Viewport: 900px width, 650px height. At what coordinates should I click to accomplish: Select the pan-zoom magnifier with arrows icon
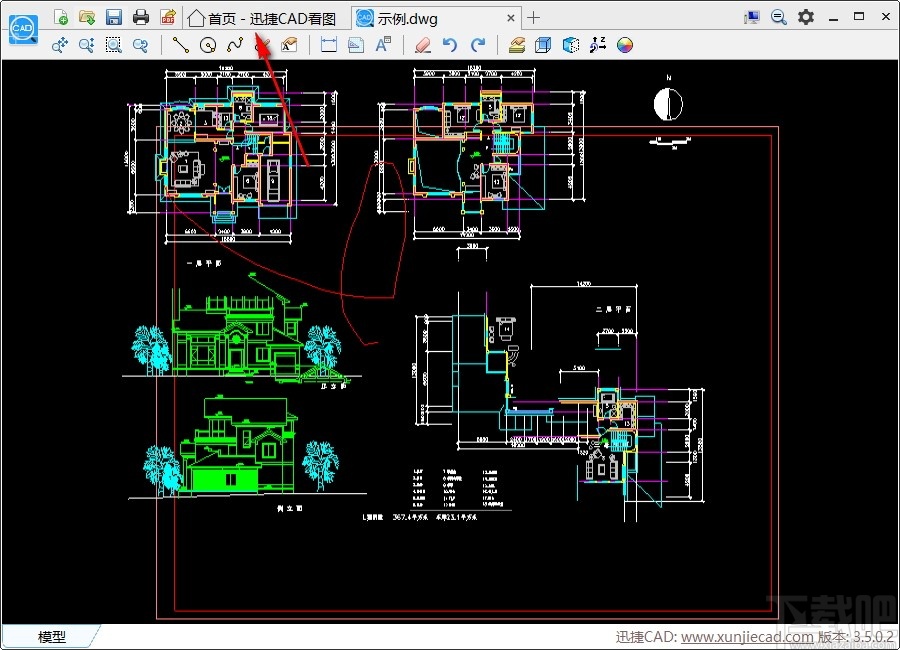pyautogui.click(x=60, y=45)
